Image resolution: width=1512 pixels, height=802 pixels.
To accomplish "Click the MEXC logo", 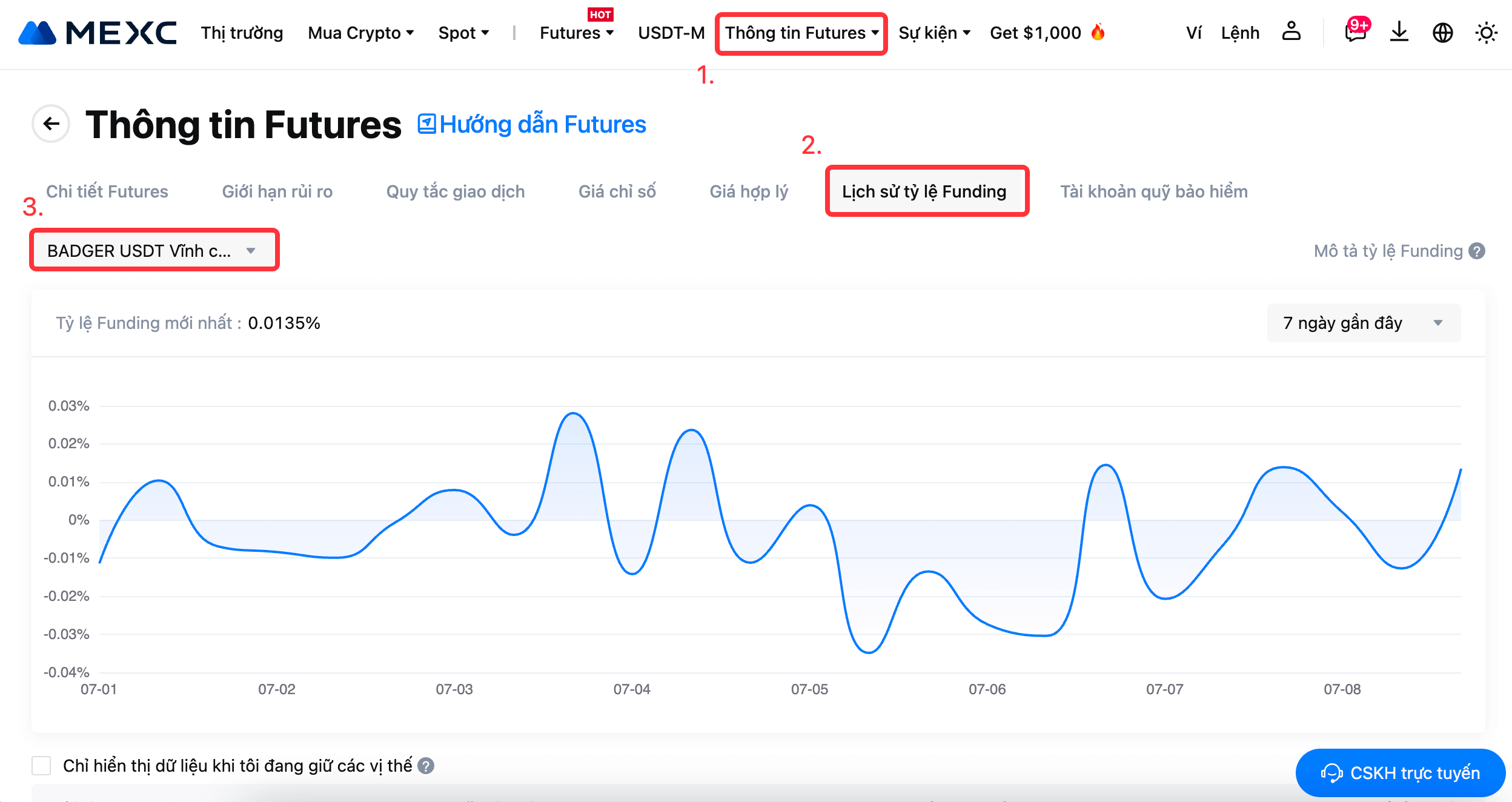I will point(97,33).
